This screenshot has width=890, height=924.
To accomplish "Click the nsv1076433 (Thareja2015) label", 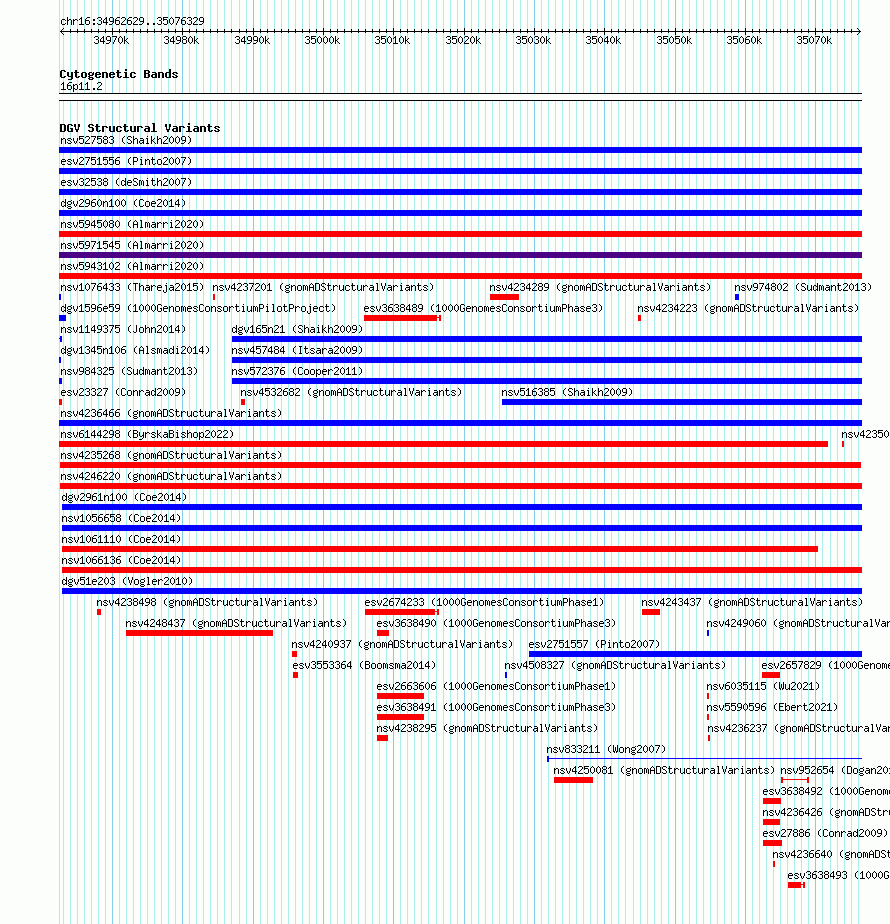I will [x=132, y=288].
